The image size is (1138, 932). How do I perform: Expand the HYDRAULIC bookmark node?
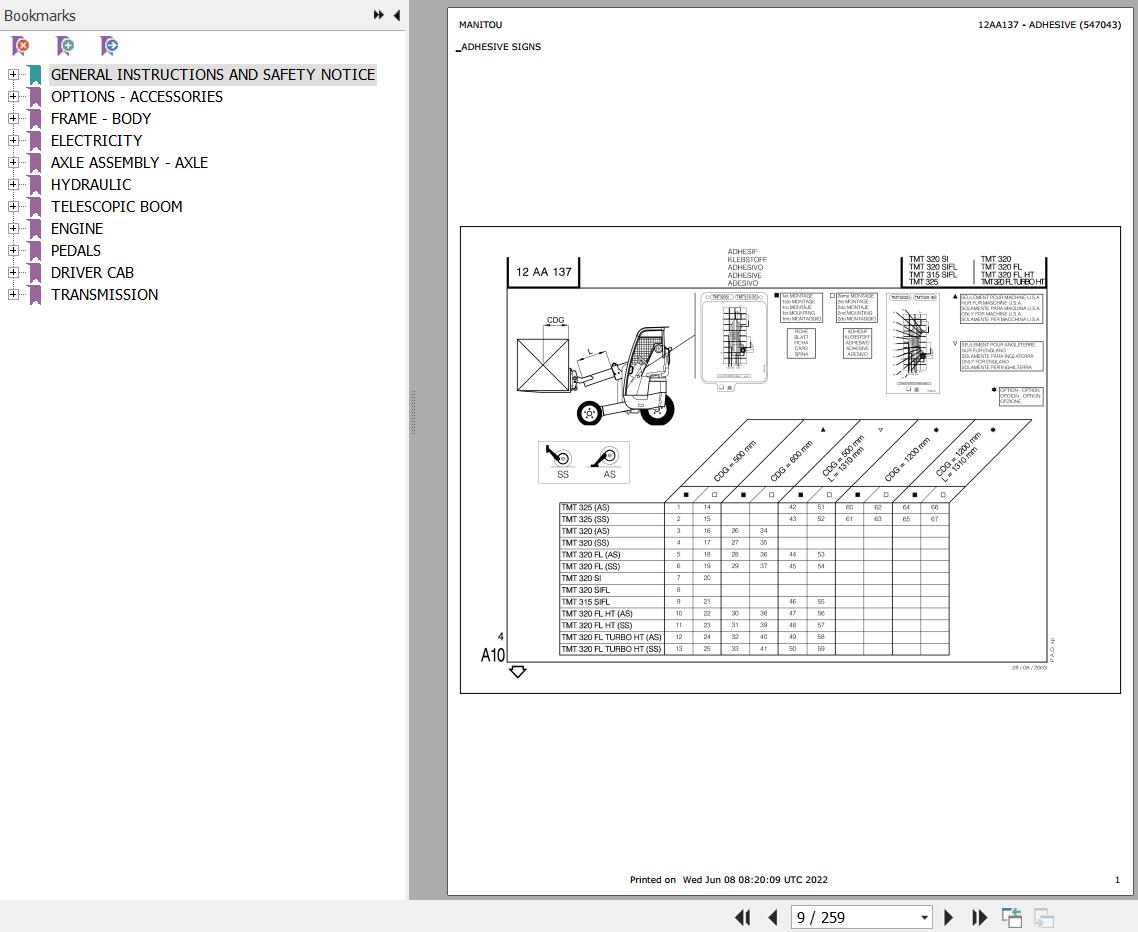tap(12, 184)
